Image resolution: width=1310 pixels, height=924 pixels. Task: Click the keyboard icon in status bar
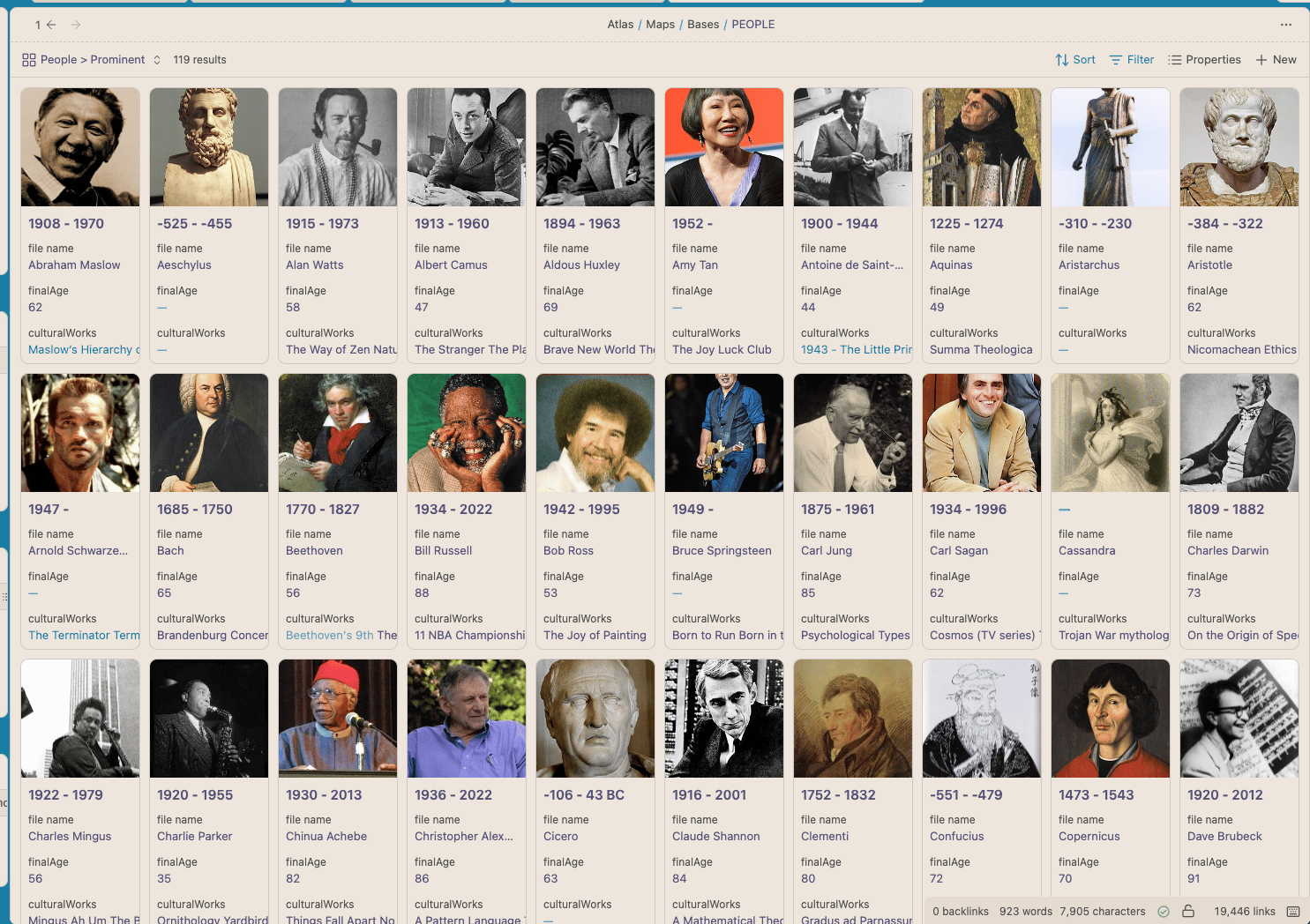coord(1293,912)
